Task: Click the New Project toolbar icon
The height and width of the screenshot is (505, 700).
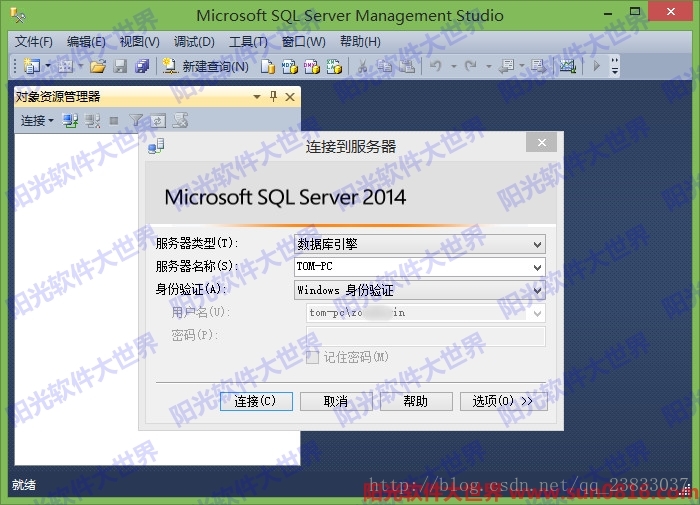Action: click(32, 66)
